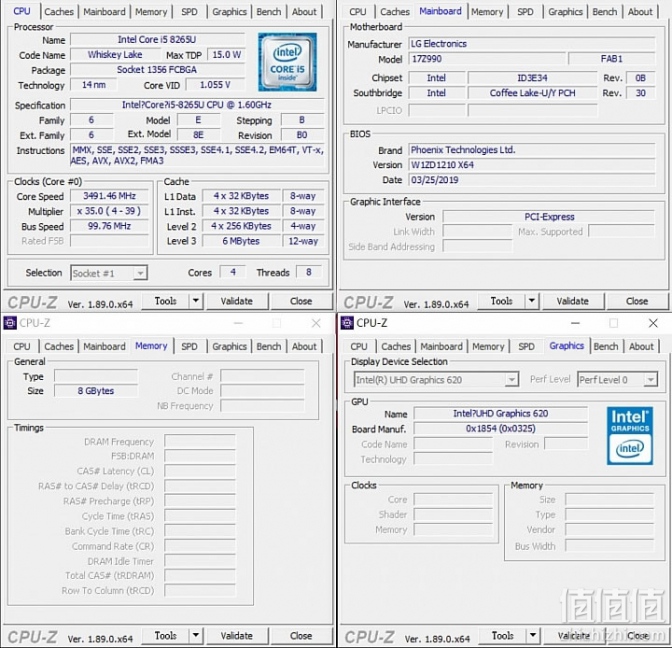Open Tools dropdown arrow in Graphics window
This screenshot has width=672, height=648.
click(532, 636)
